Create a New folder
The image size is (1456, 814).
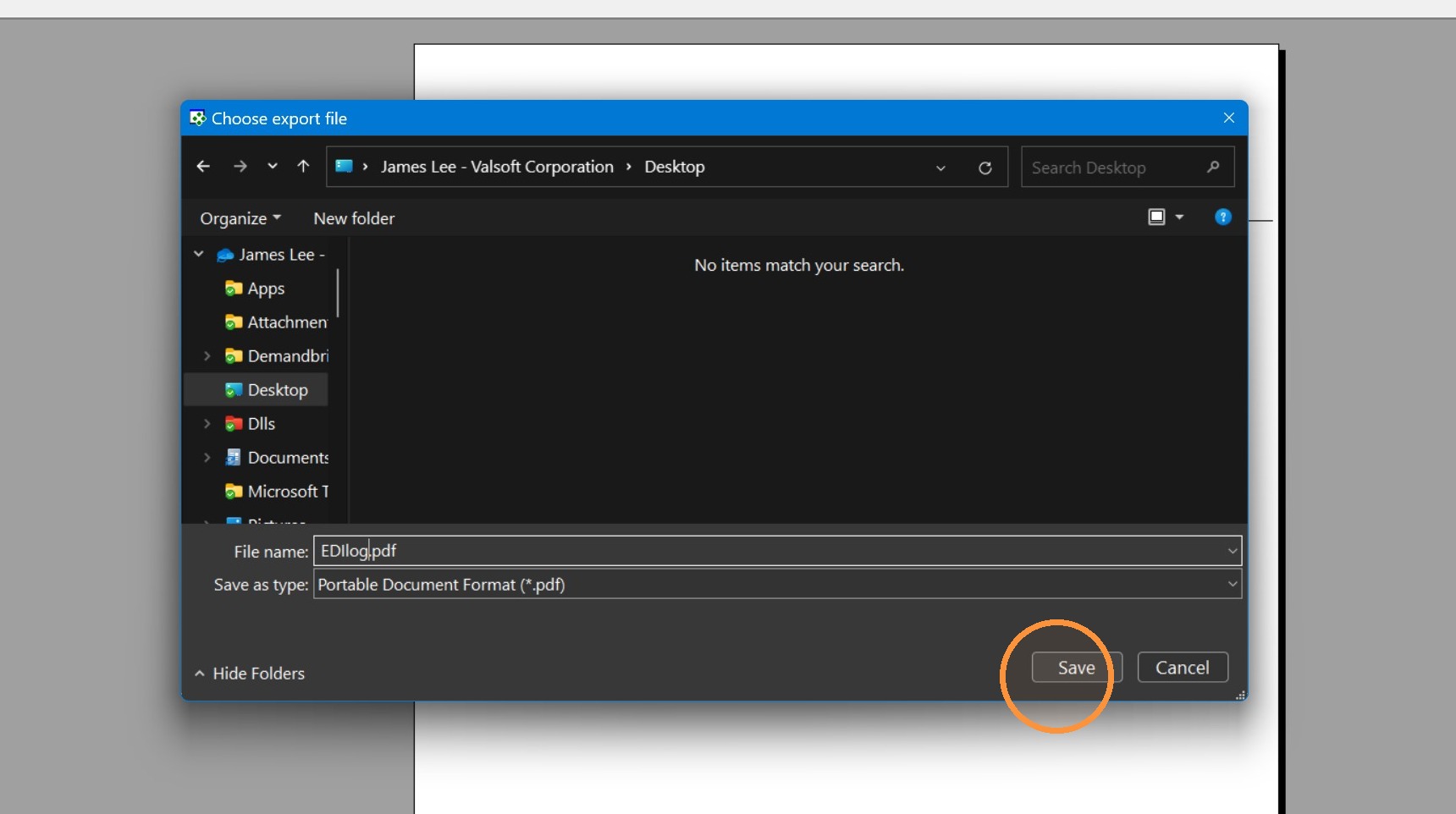coord(354,218)
